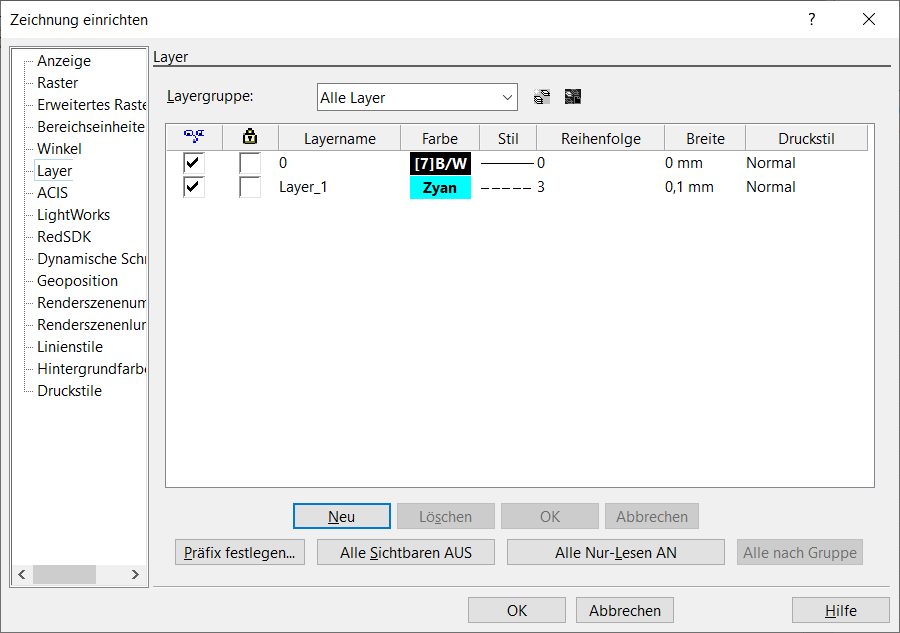
Task: Select ACIS in the tree
Action: pos(52,193)
